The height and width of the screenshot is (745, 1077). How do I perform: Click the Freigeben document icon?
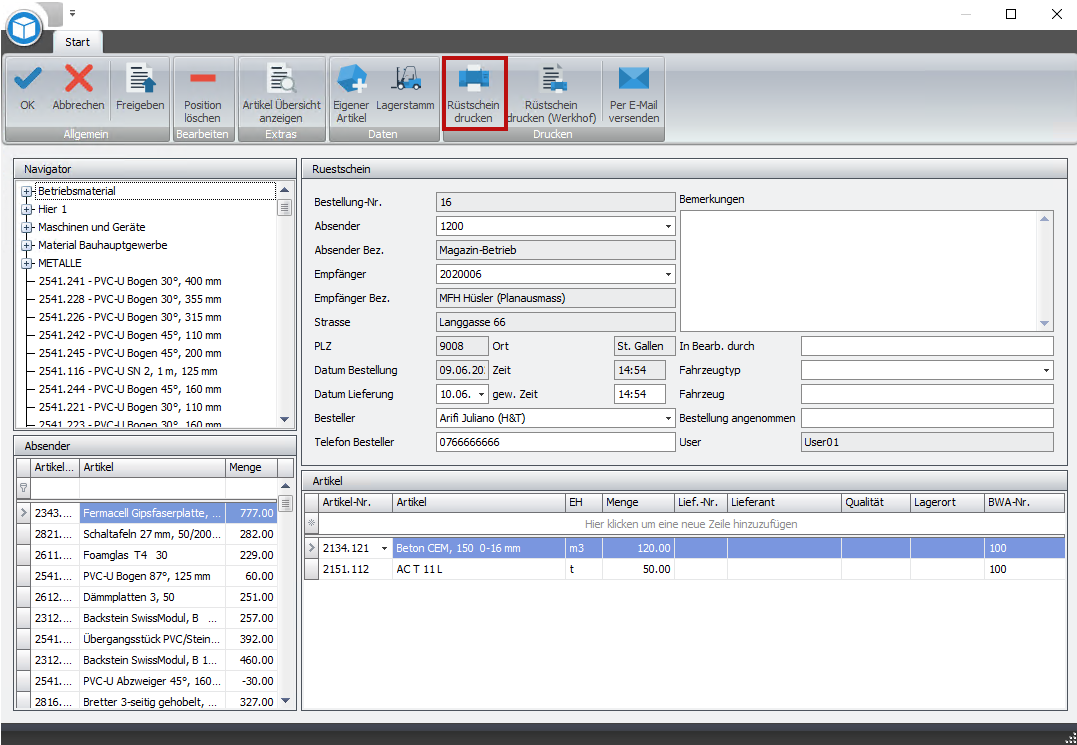[x=140, y=87]
